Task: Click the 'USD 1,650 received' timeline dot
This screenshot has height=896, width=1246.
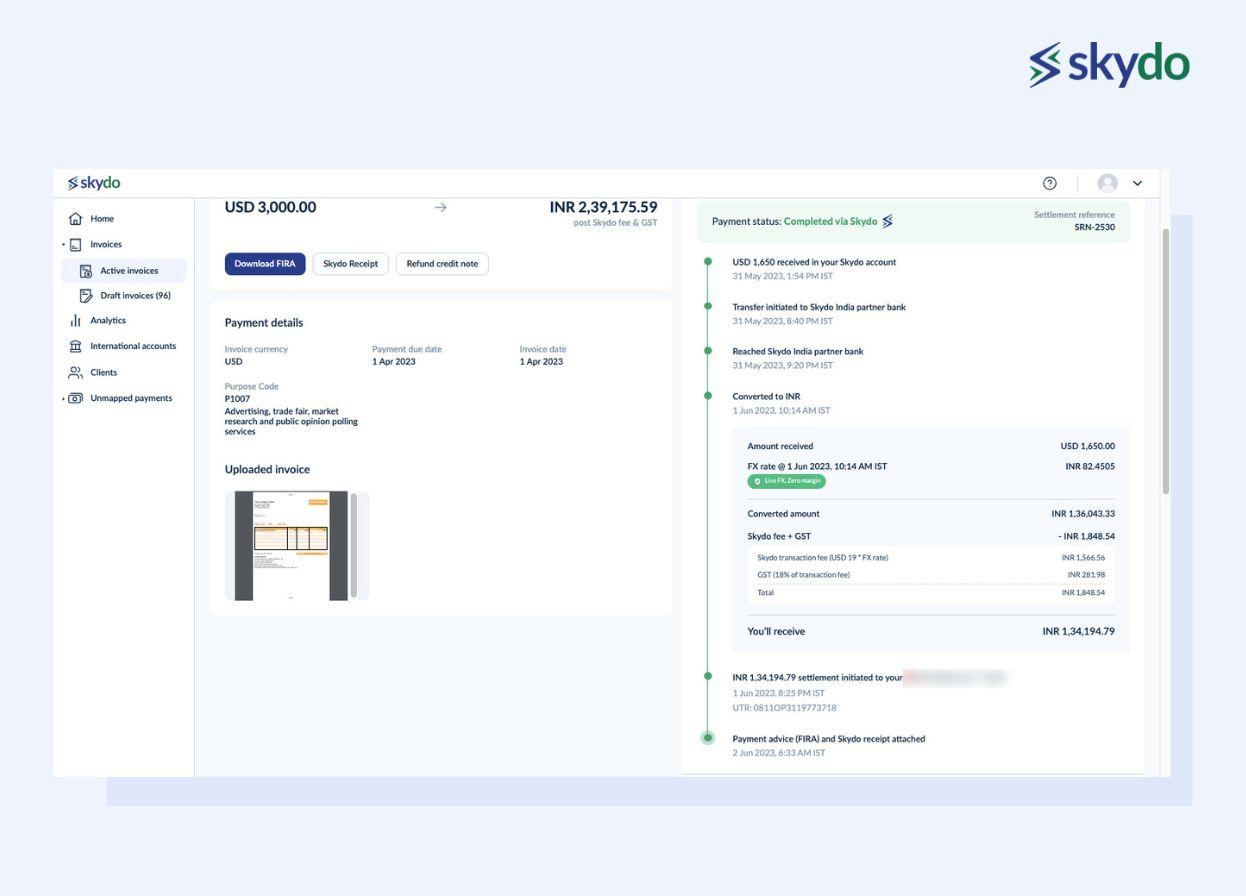Action: click(708, 261)
